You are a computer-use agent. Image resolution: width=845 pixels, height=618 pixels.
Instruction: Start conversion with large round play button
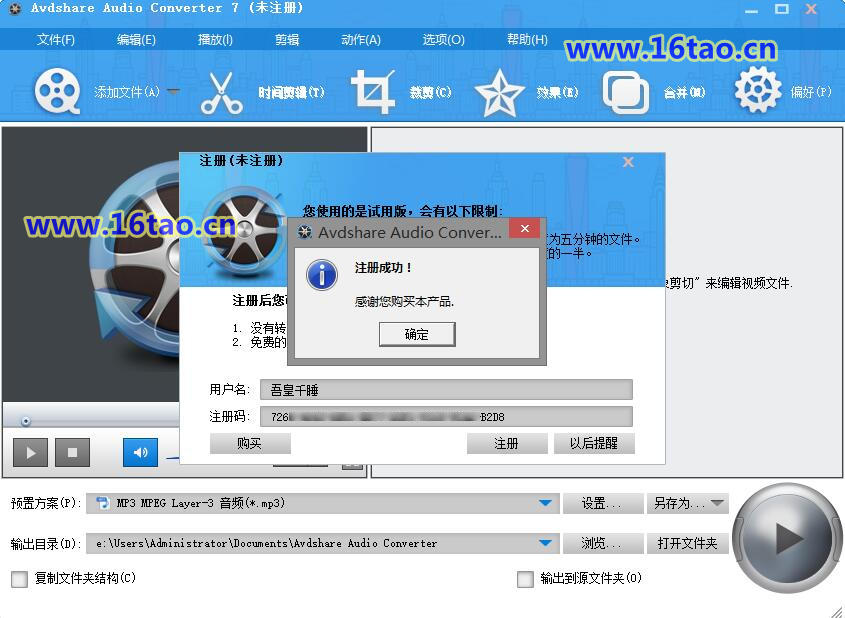(788, 538)
